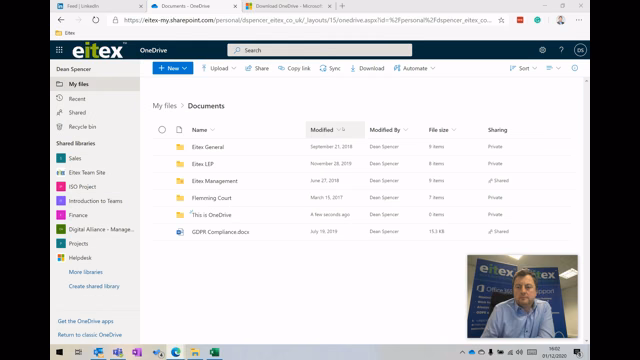Click the Eitex LEP folder name
640x360 pixels.
tap(203, 164)
